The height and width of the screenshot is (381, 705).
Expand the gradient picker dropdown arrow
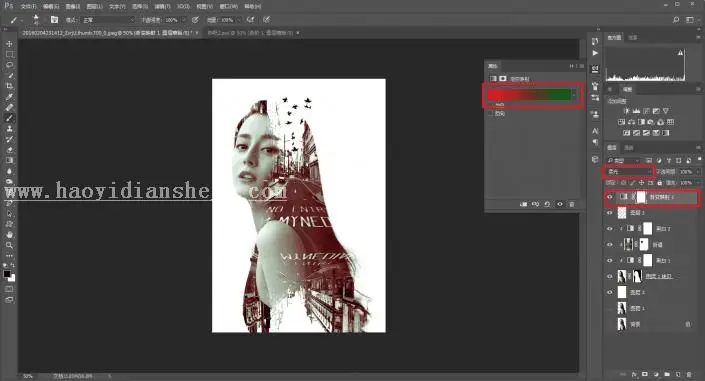pyautogui.click(x=574, y=94)
